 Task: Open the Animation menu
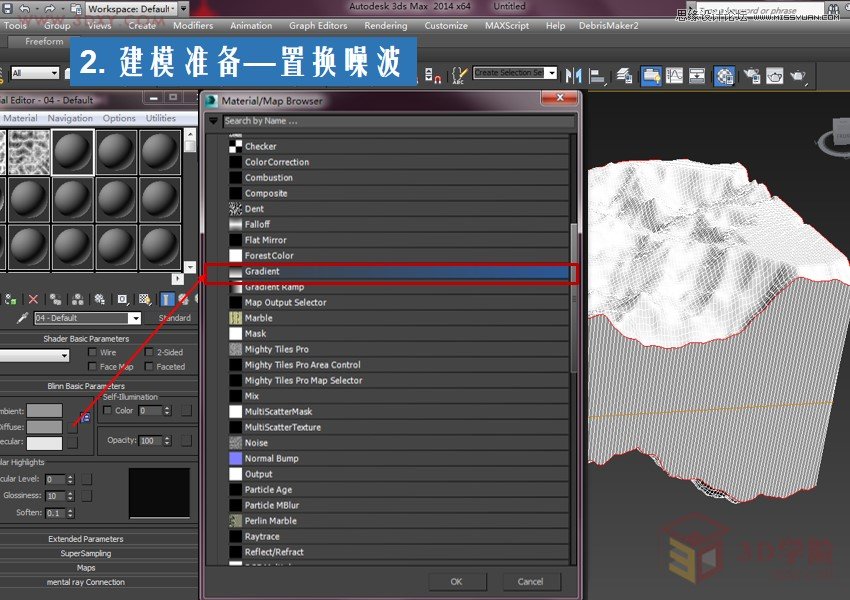pyautogui.click(x=251, y=25)
